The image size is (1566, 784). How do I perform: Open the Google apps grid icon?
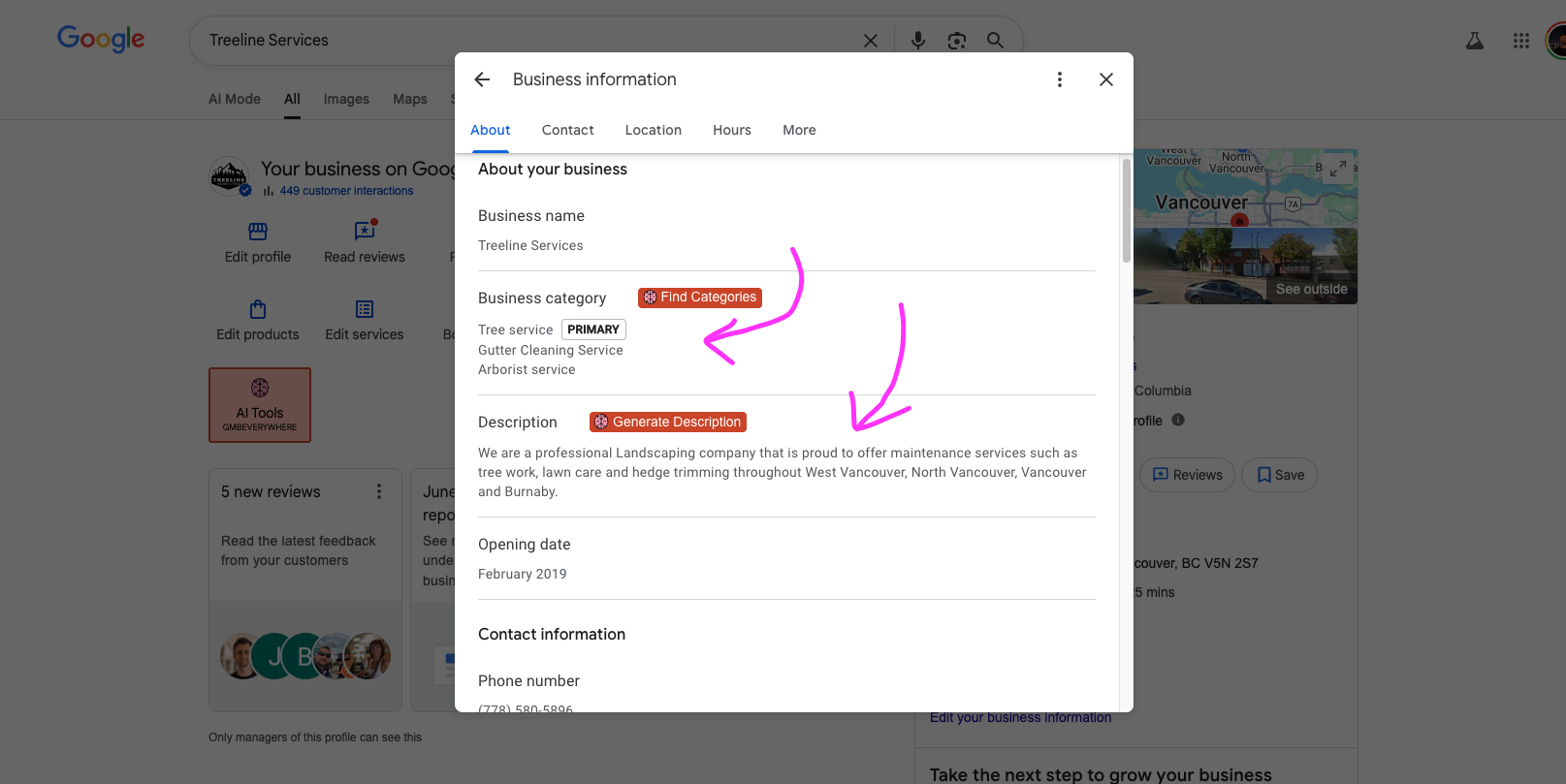tap(1521, 41)
